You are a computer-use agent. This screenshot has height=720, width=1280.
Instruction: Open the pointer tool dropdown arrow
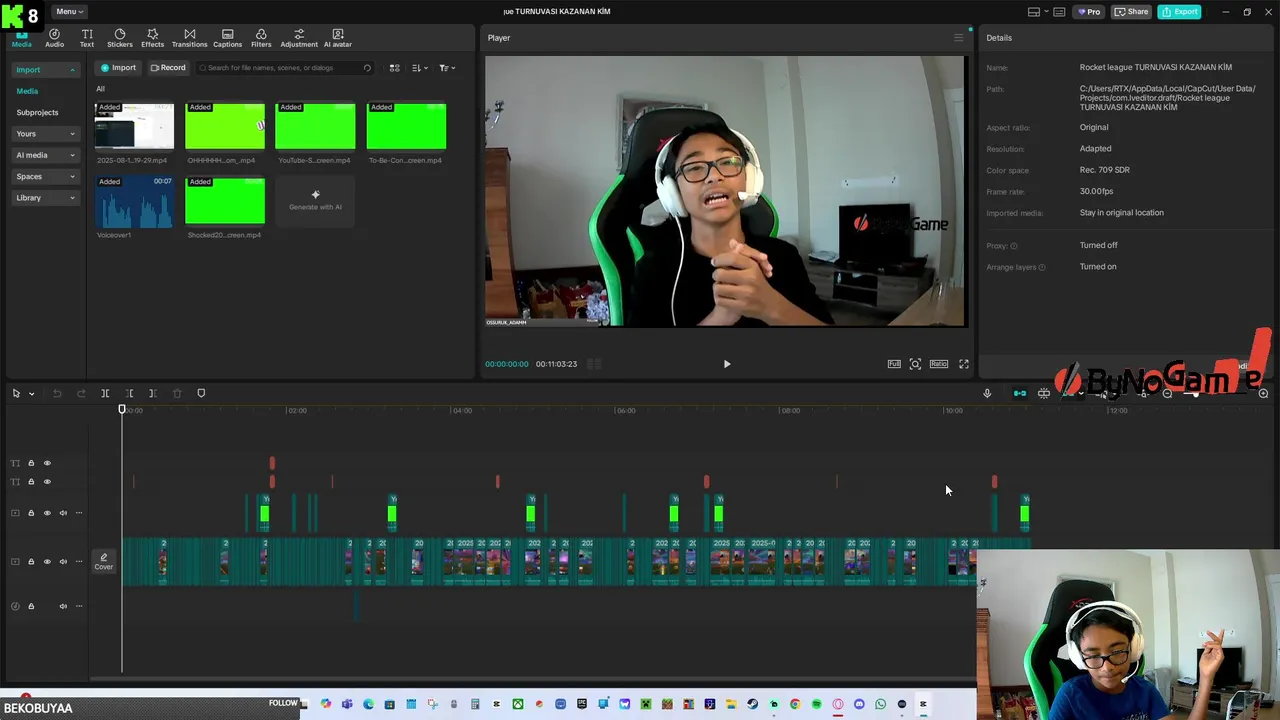pyautogui.click(x=31, y=394)
